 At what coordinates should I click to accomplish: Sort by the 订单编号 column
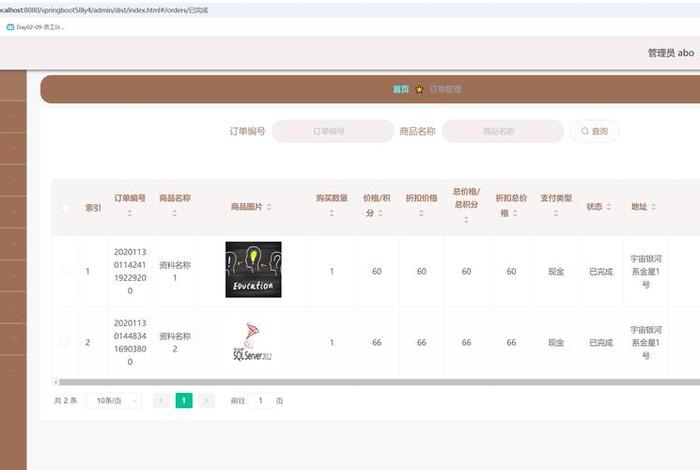(130, 213)
